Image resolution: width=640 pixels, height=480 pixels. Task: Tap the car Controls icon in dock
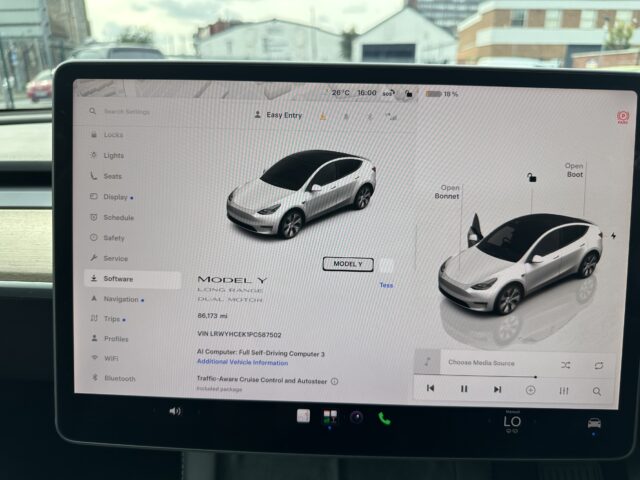click(594, 423)
